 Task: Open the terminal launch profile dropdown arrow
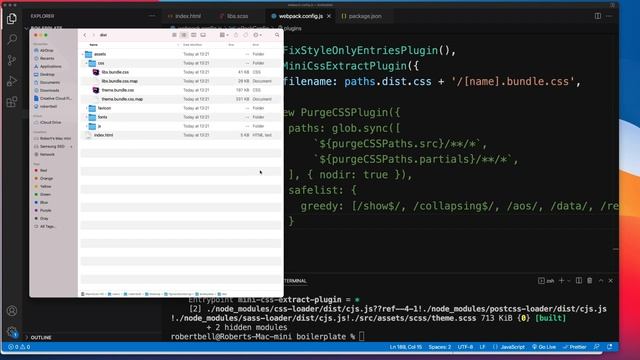569,280
